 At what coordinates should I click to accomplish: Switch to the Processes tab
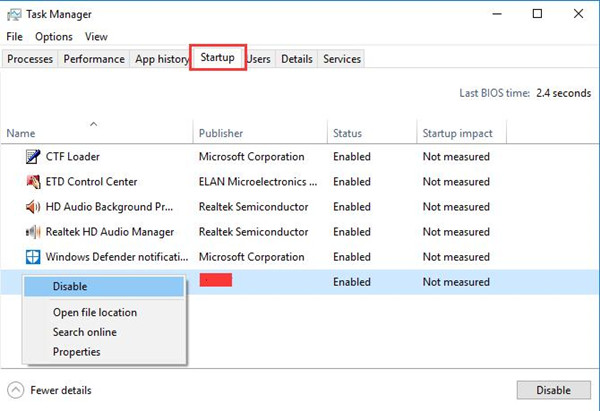[30, 59]
